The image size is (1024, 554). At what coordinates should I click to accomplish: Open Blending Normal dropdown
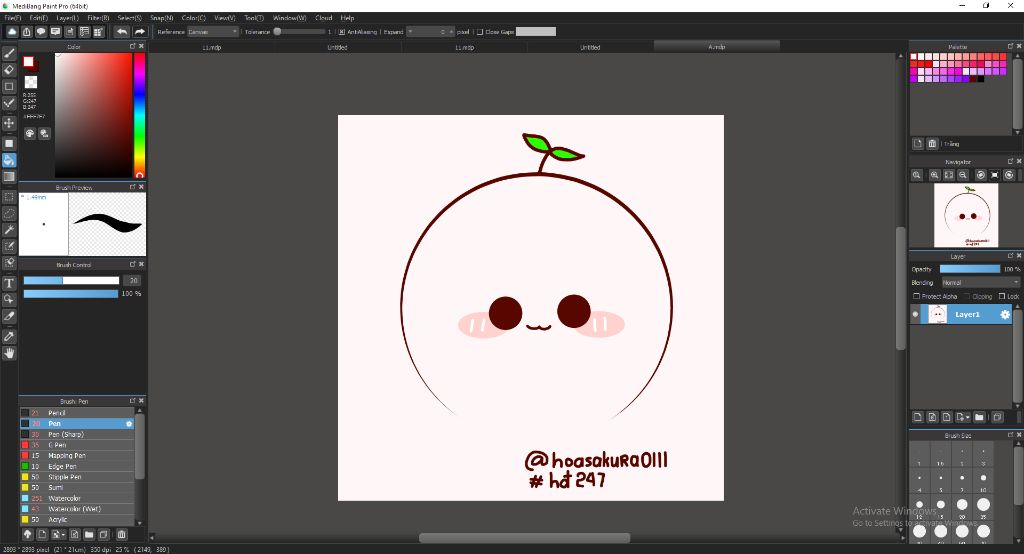(980, 282)
